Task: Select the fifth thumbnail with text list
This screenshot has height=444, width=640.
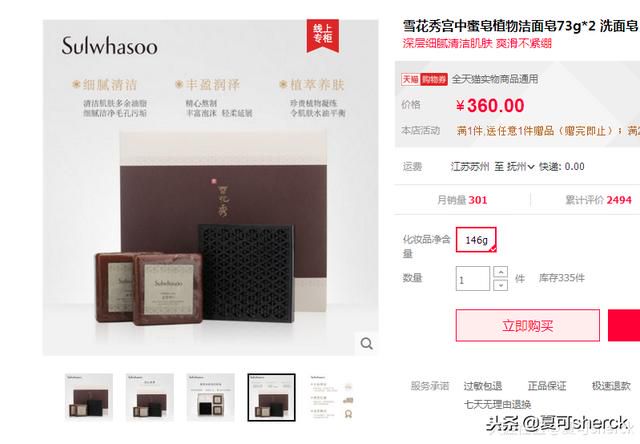Action: click(332, 397)
